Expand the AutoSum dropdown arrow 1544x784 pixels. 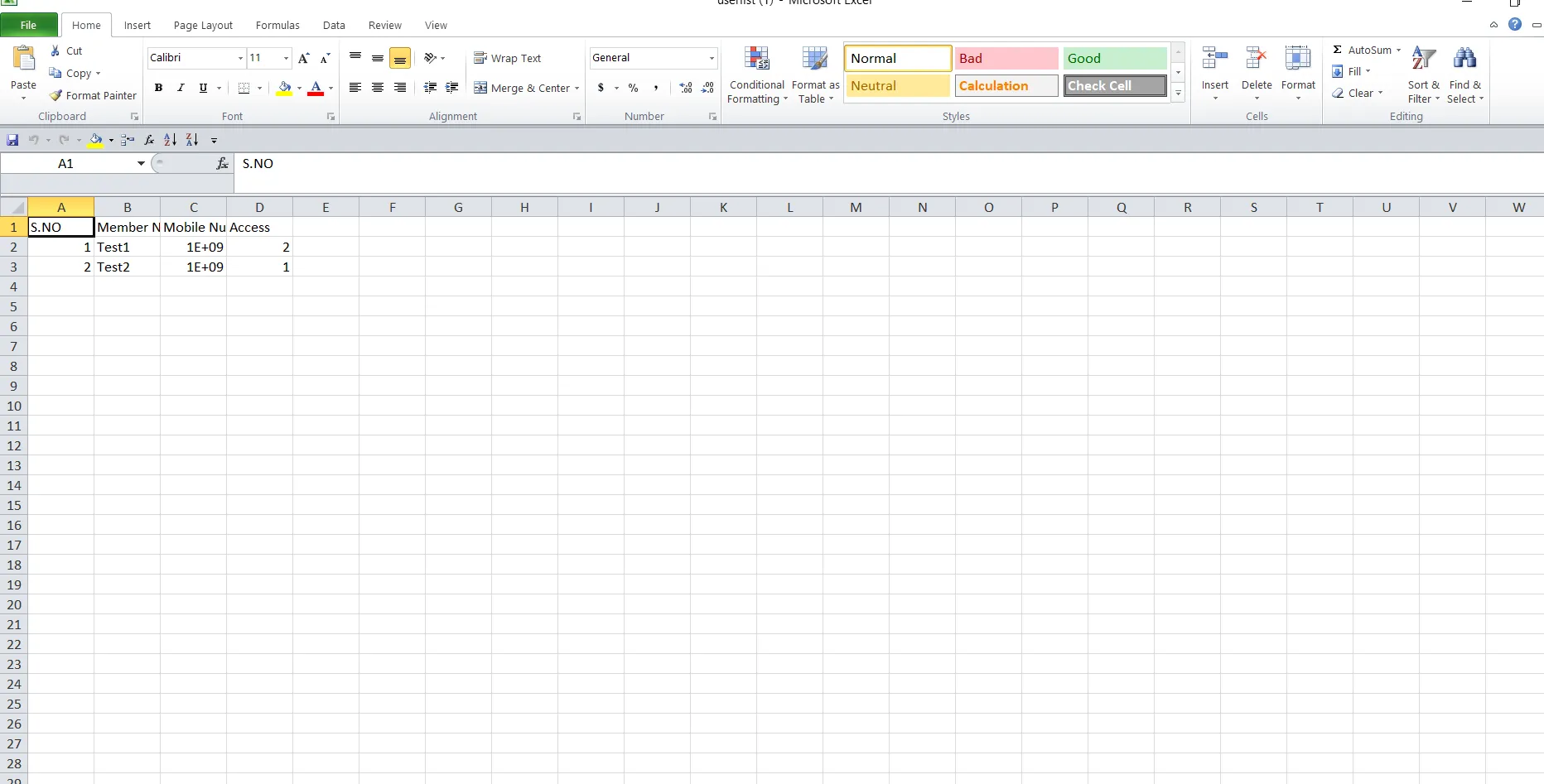click(x=1398, y=51)
